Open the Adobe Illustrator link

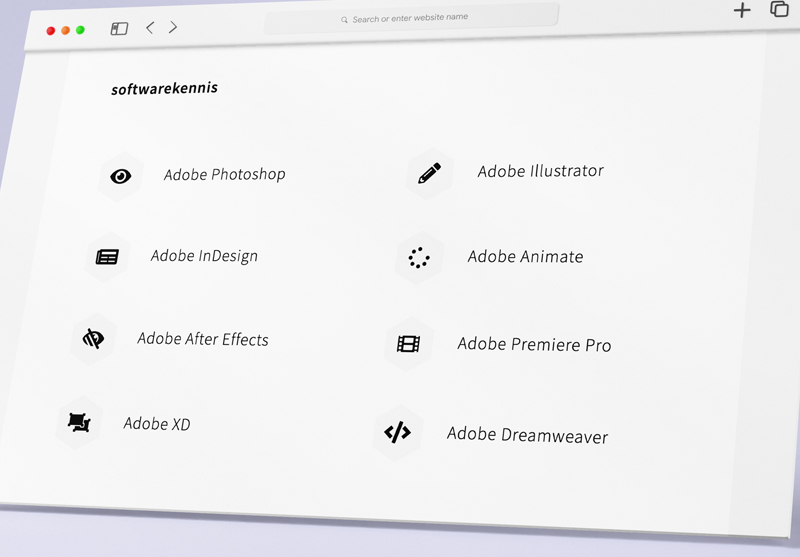pos(541,171)
